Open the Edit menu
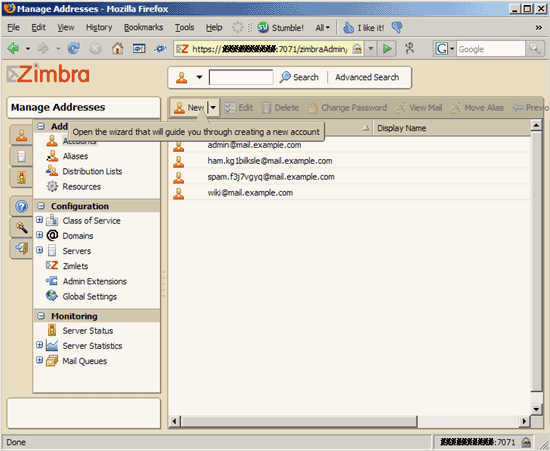 [x=39, y=27]
